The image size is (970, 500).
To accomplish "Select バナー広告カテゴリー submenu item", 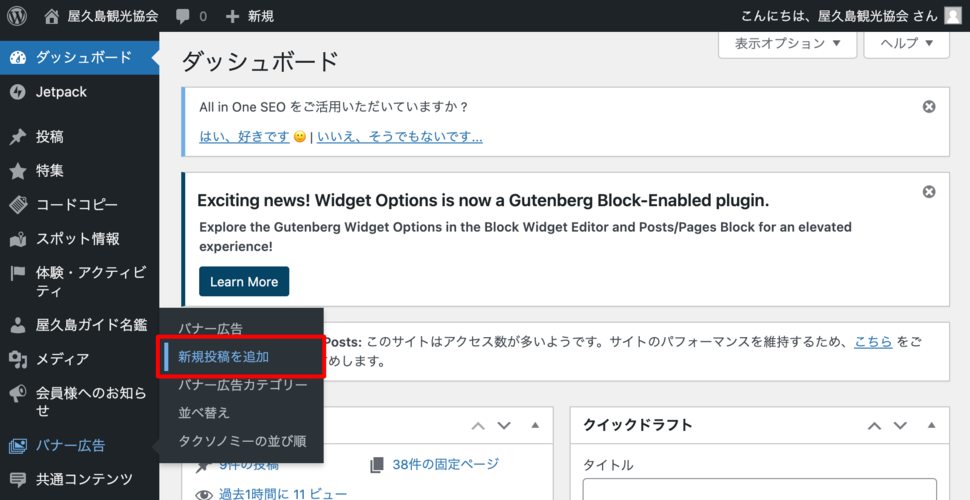I will [242, 384].
